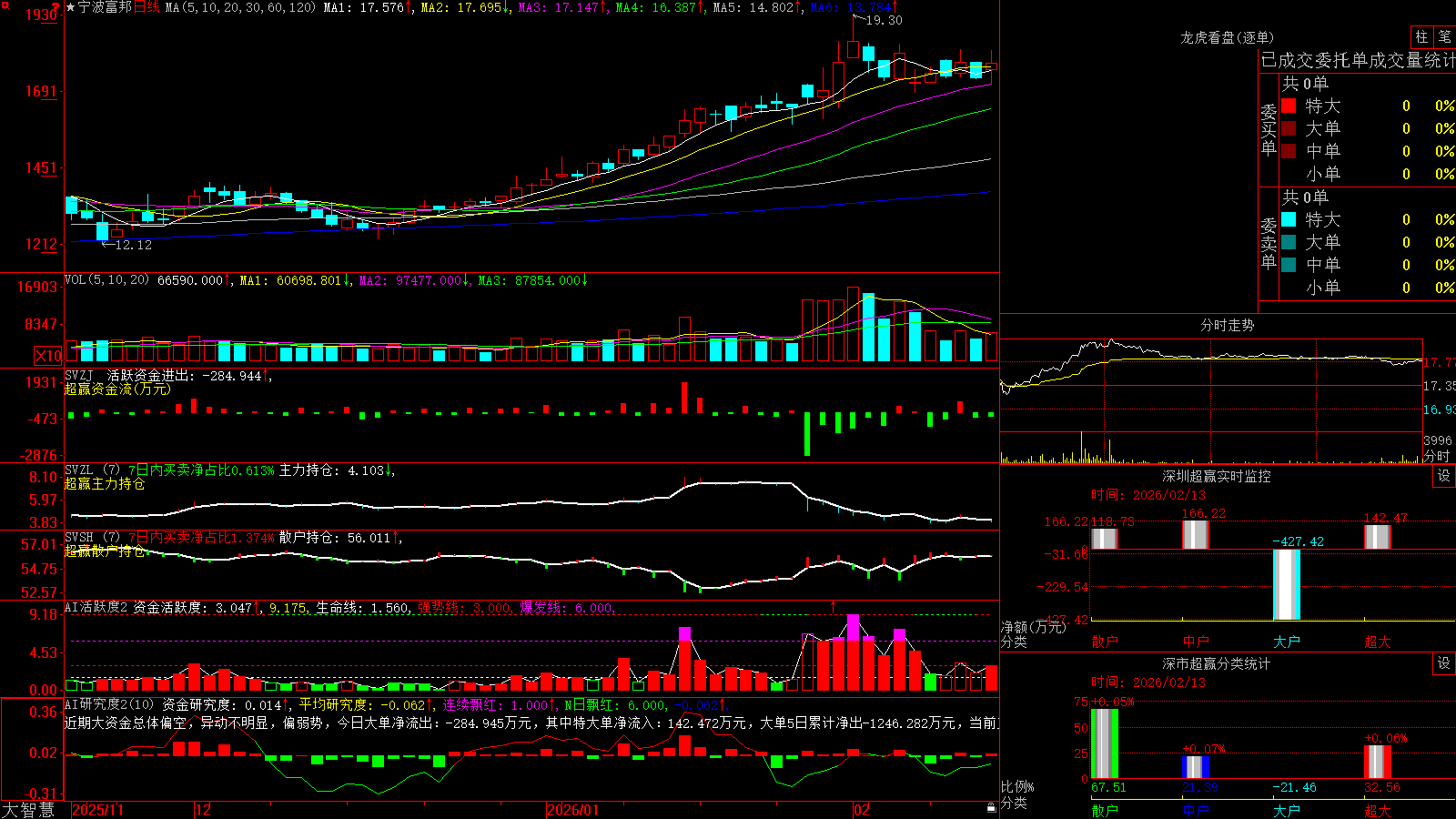
Task: Click the VOL(5,10,20) indicator label
Action: [x=106, y=280]
